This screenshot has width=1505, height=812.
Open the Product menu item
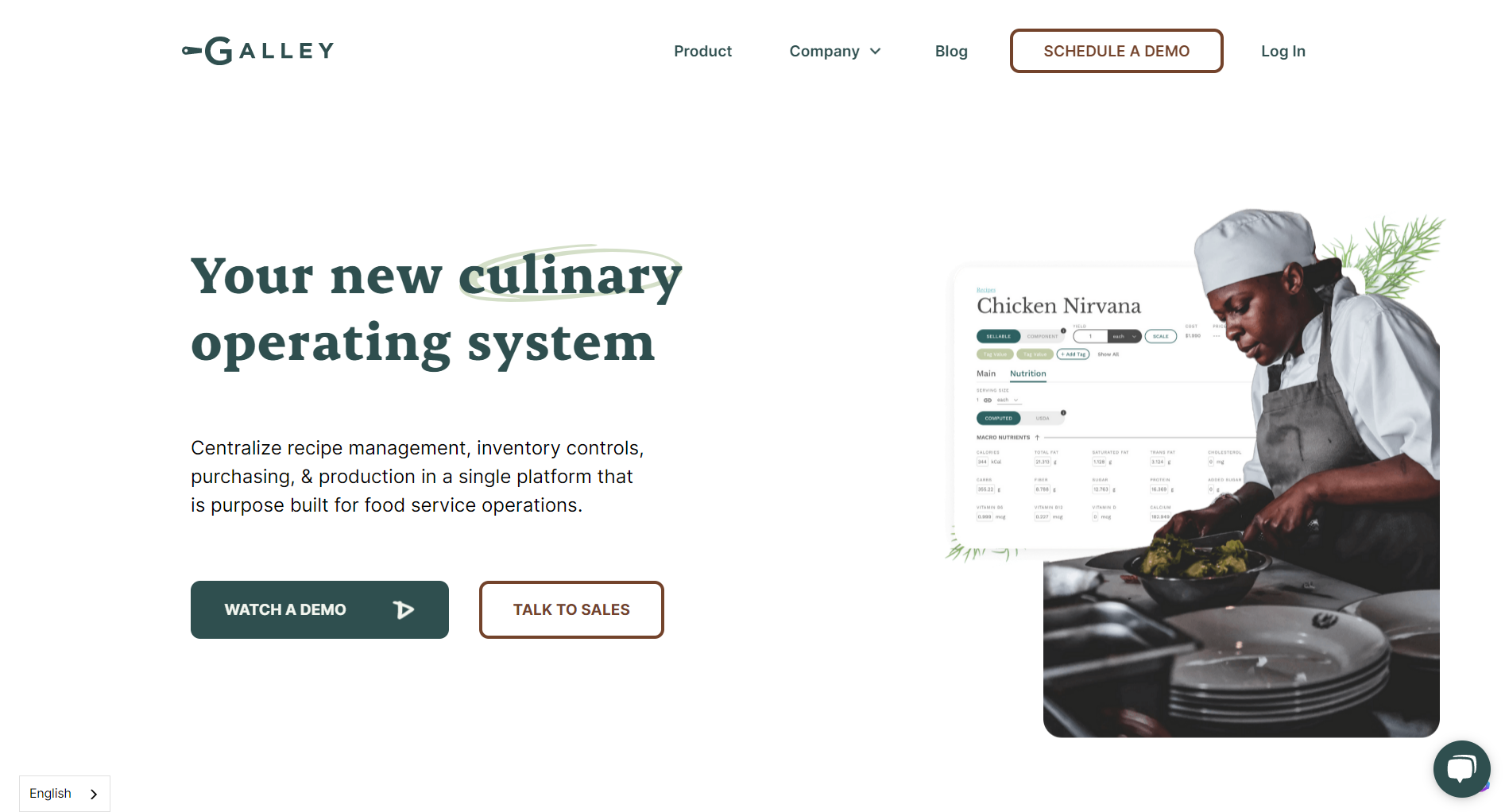tap(703, 51)
